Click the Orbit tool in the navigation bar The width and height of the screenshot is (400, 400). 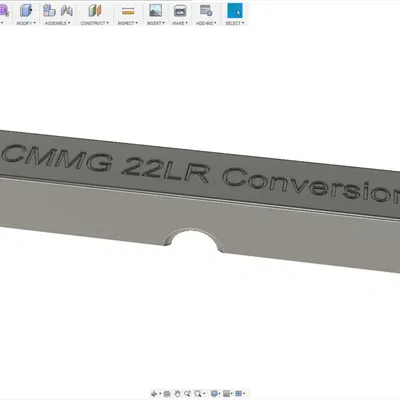tap(154, 394)
